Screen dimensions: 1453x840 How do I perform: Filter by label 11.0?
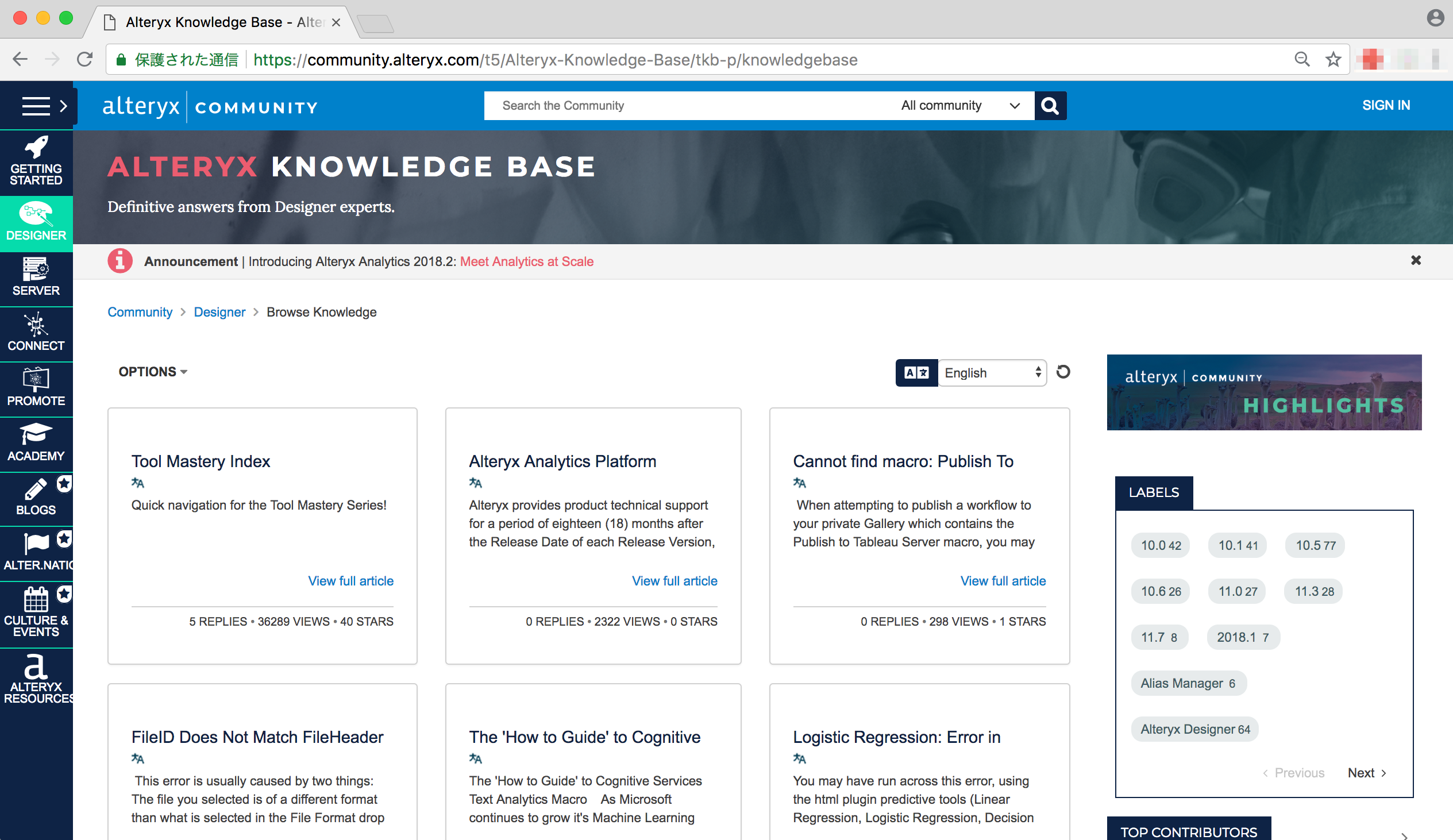click(1238, 591)
